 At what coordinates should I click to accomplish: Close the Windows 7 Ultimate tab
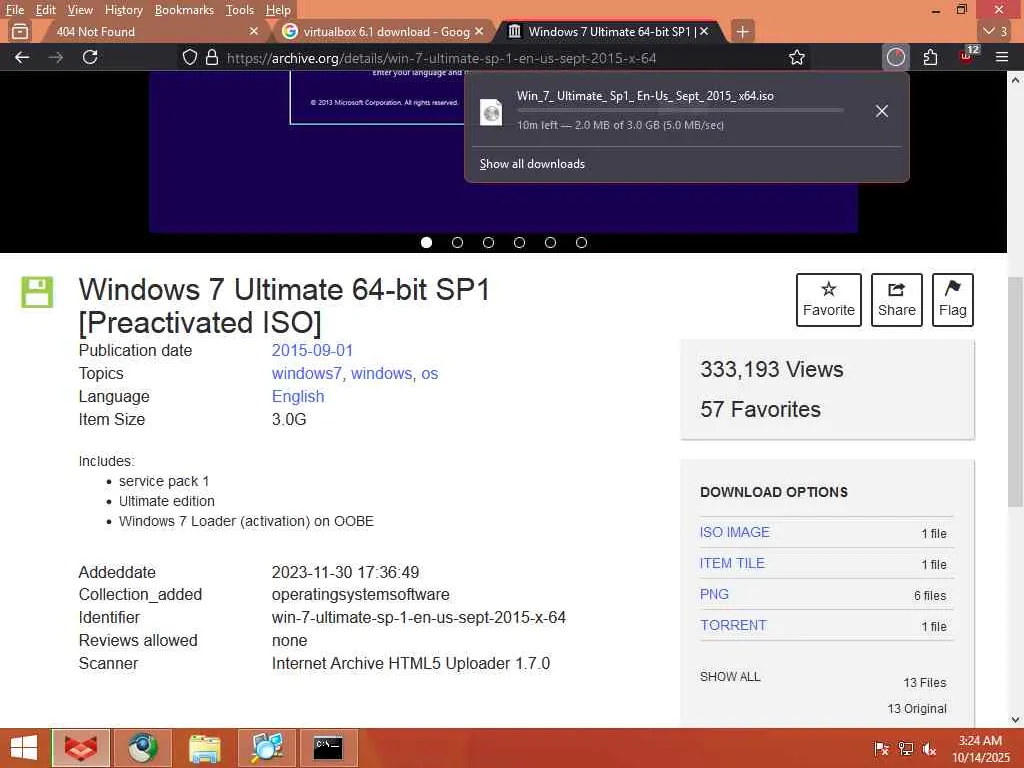click(704, 31)
